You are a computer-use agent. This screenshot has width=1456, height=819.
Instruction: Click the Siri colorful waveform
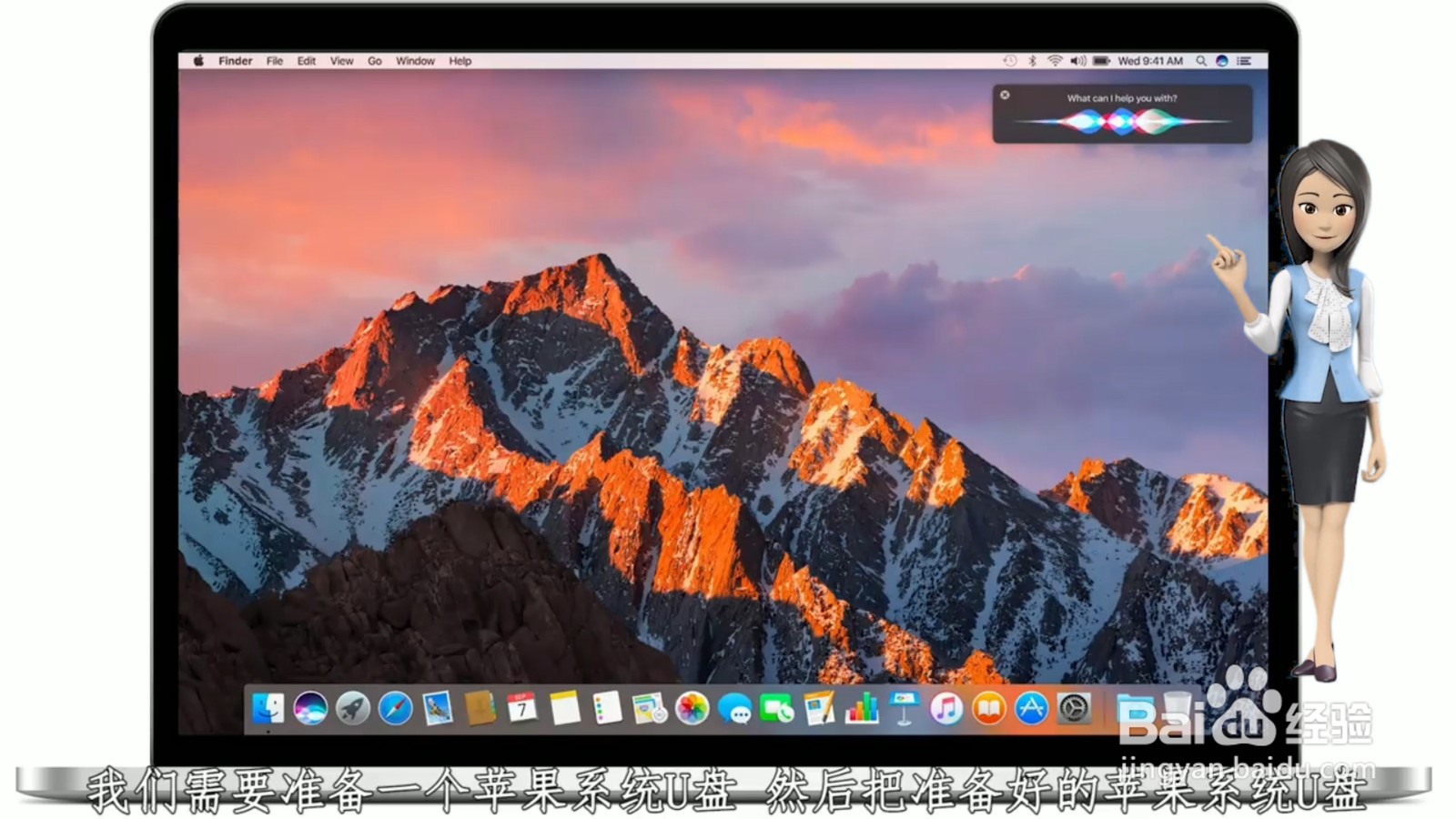pos(1122,121)
